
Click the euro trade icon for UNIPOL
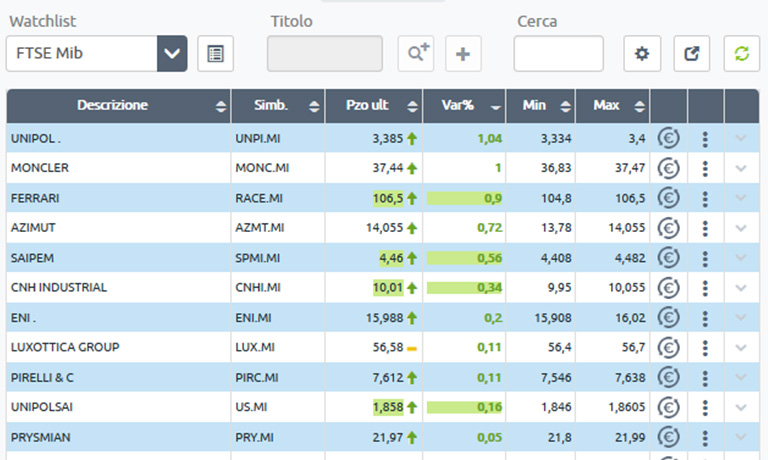pos(669,139)
